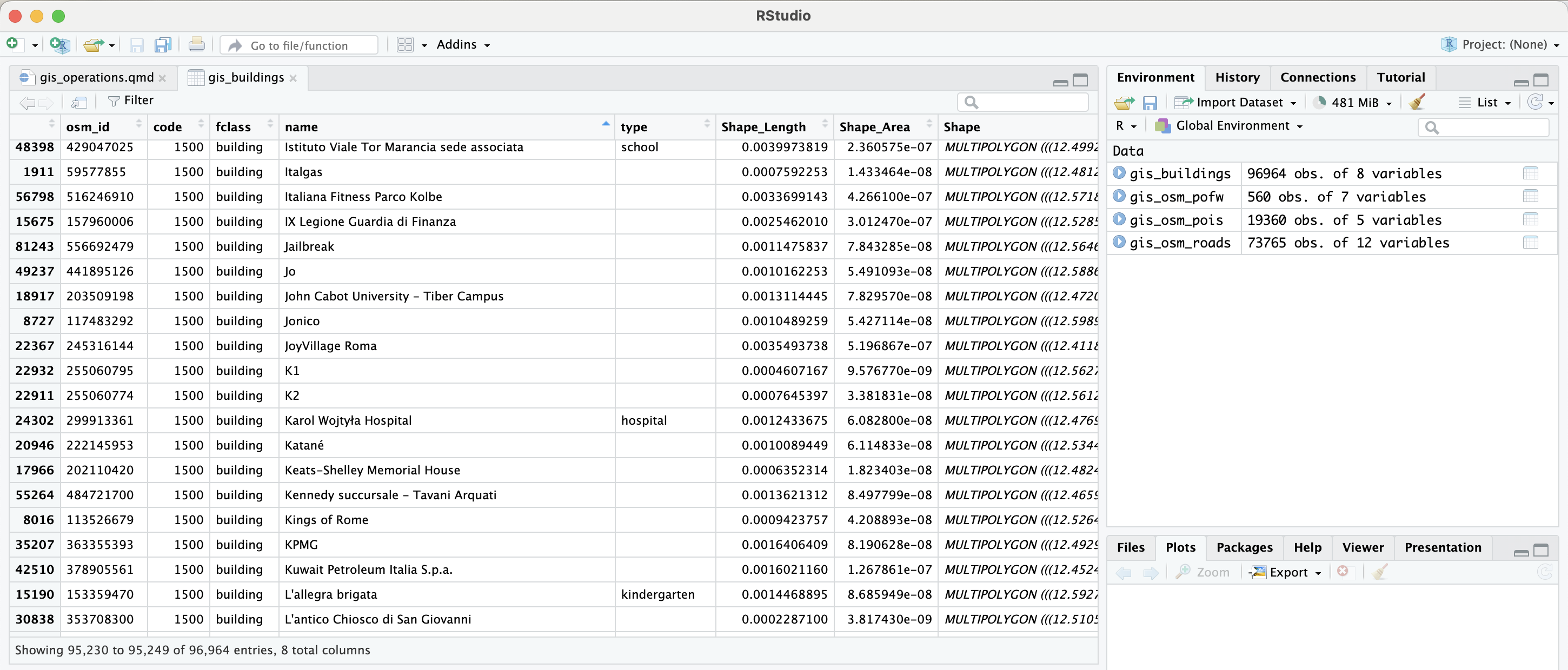Open the Addins menu
This screenshot has width=1568, height=670.
(463, 44)
